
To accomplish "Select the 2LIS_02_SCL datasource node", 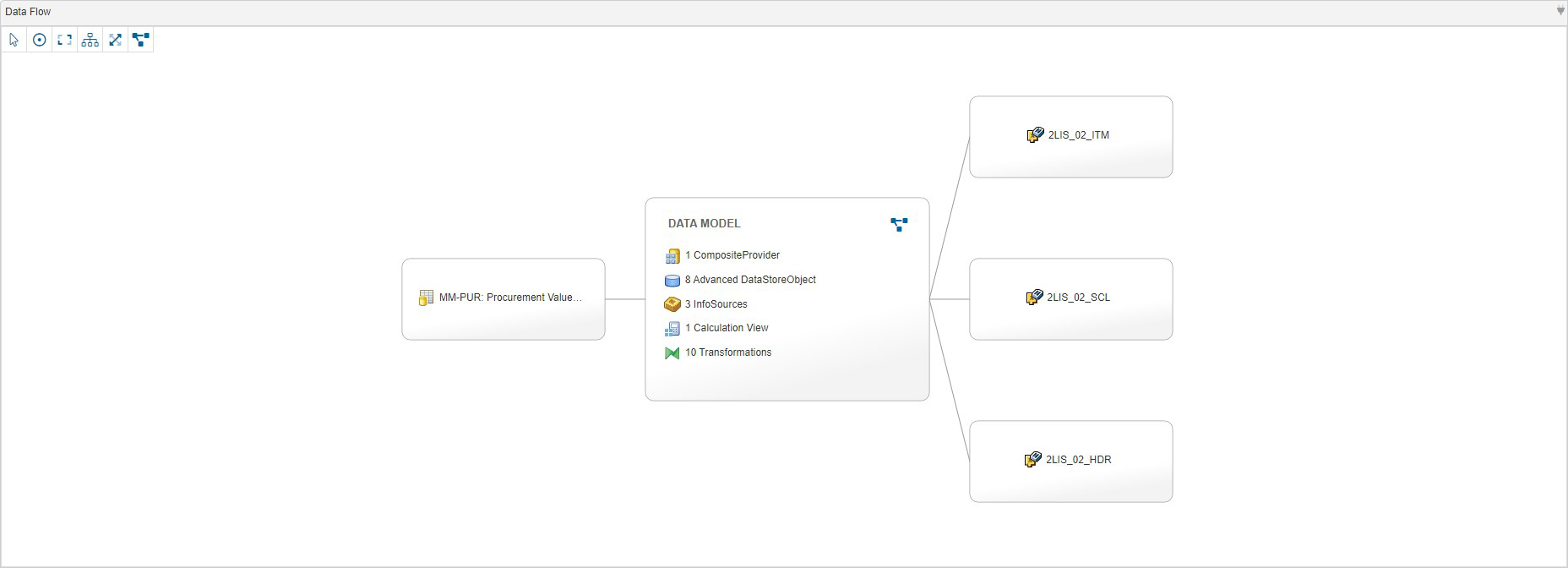I will click(1070, 298).
